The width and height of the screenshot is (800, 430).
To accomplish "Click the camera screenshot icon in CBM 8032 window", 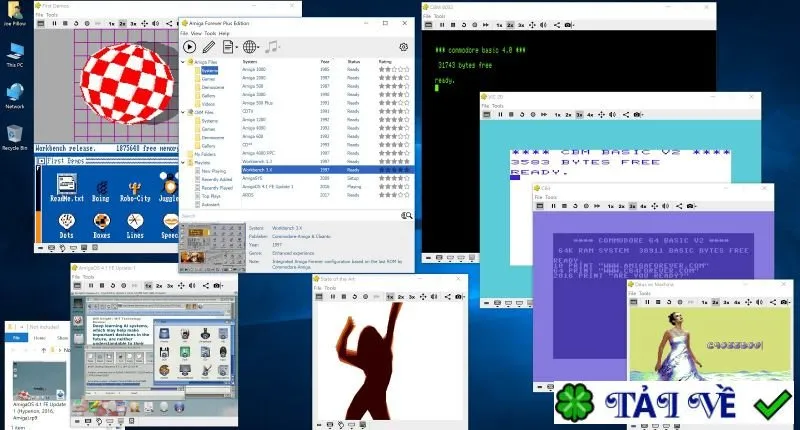I will click(x=568, y=24).
